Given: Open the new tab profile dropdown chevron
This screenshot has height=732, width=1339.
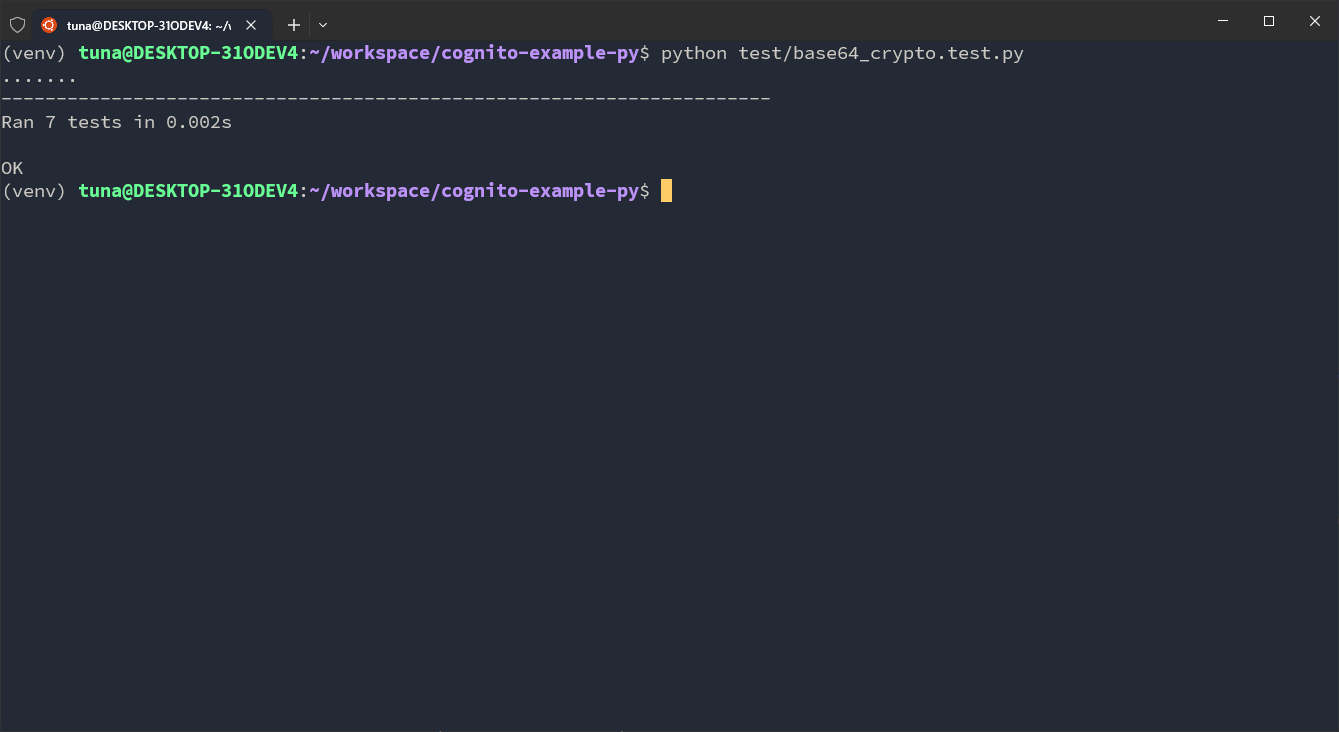Looking at the screenshot, I should 322,25.
